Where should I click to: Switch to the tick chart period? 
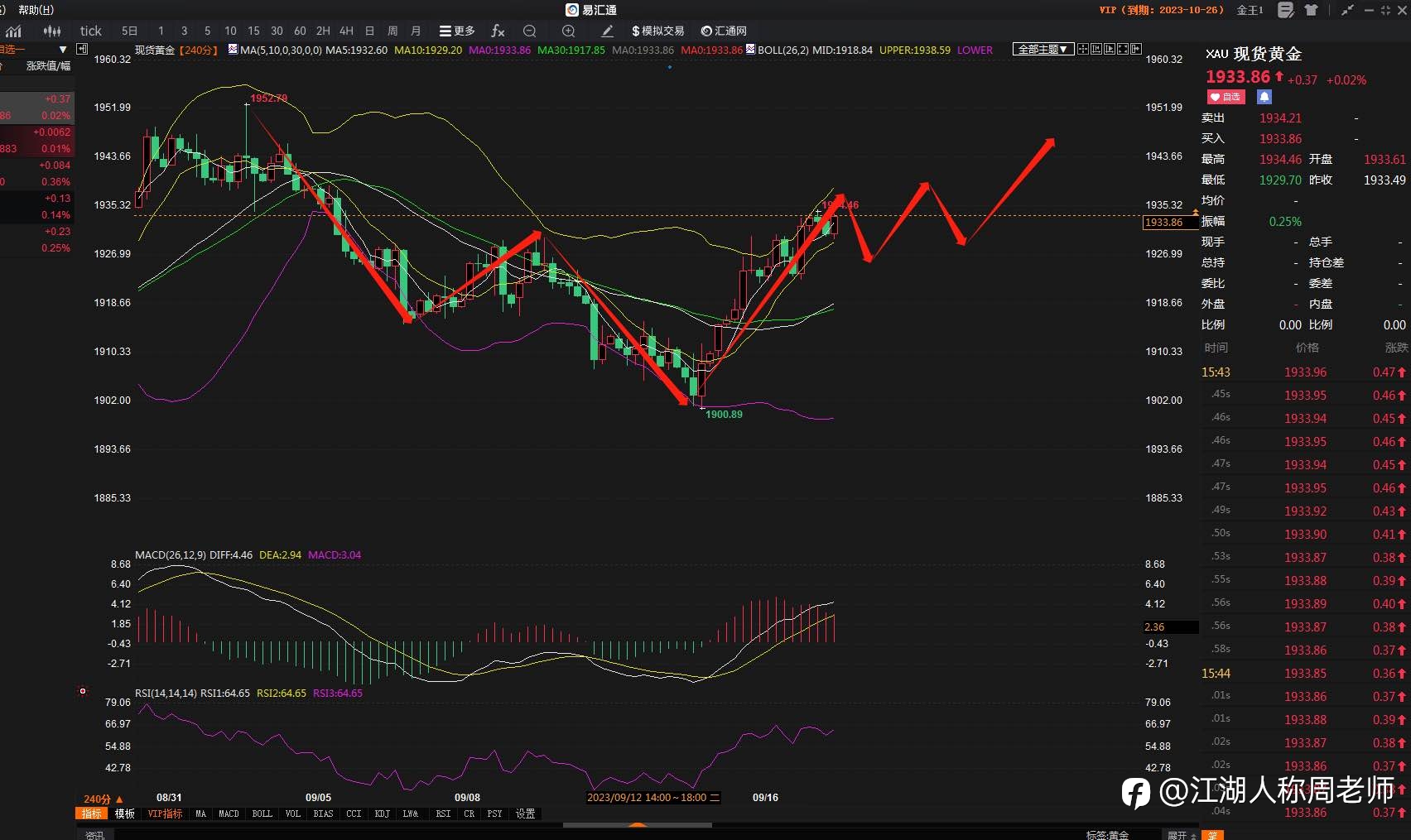91,31
